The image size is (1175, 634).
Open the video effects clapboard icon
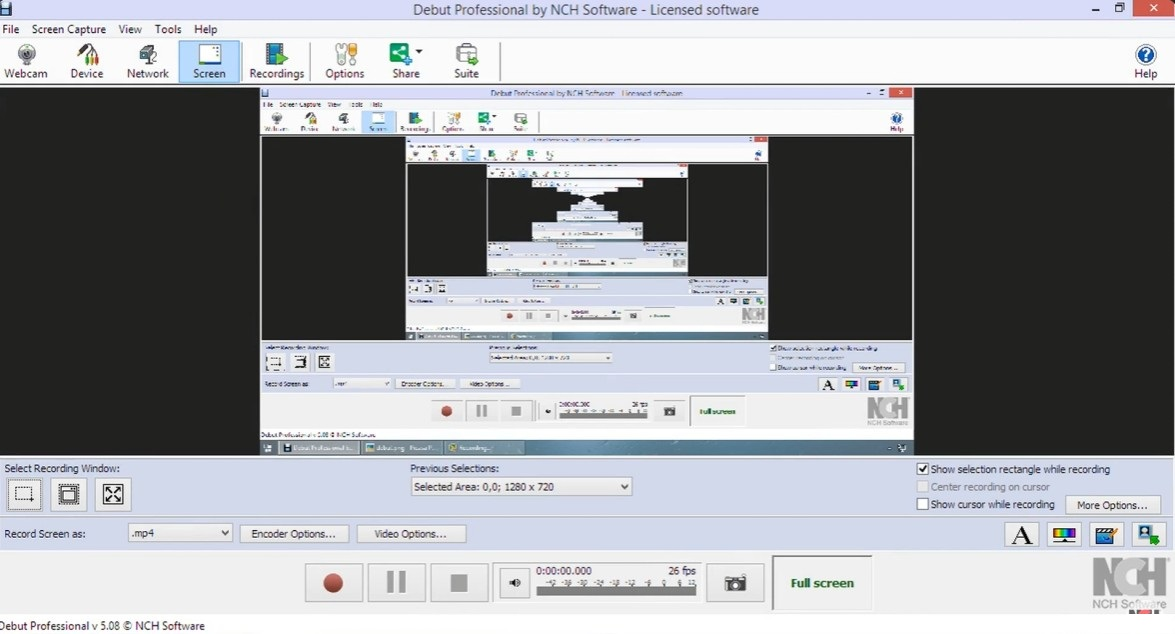(1106, 534)
